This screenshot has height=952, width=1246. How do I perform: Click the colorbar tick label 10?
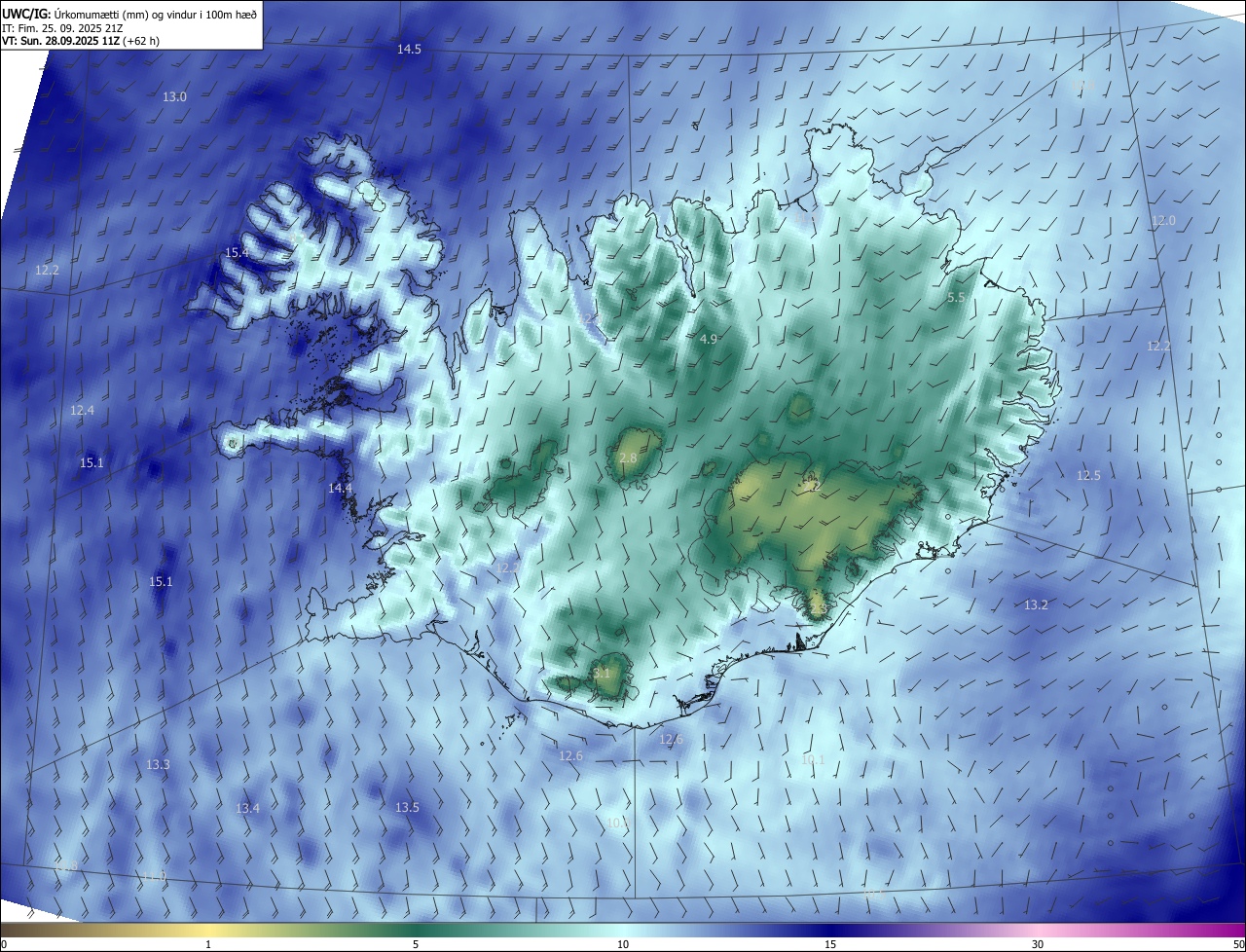[x=623, y=944]
